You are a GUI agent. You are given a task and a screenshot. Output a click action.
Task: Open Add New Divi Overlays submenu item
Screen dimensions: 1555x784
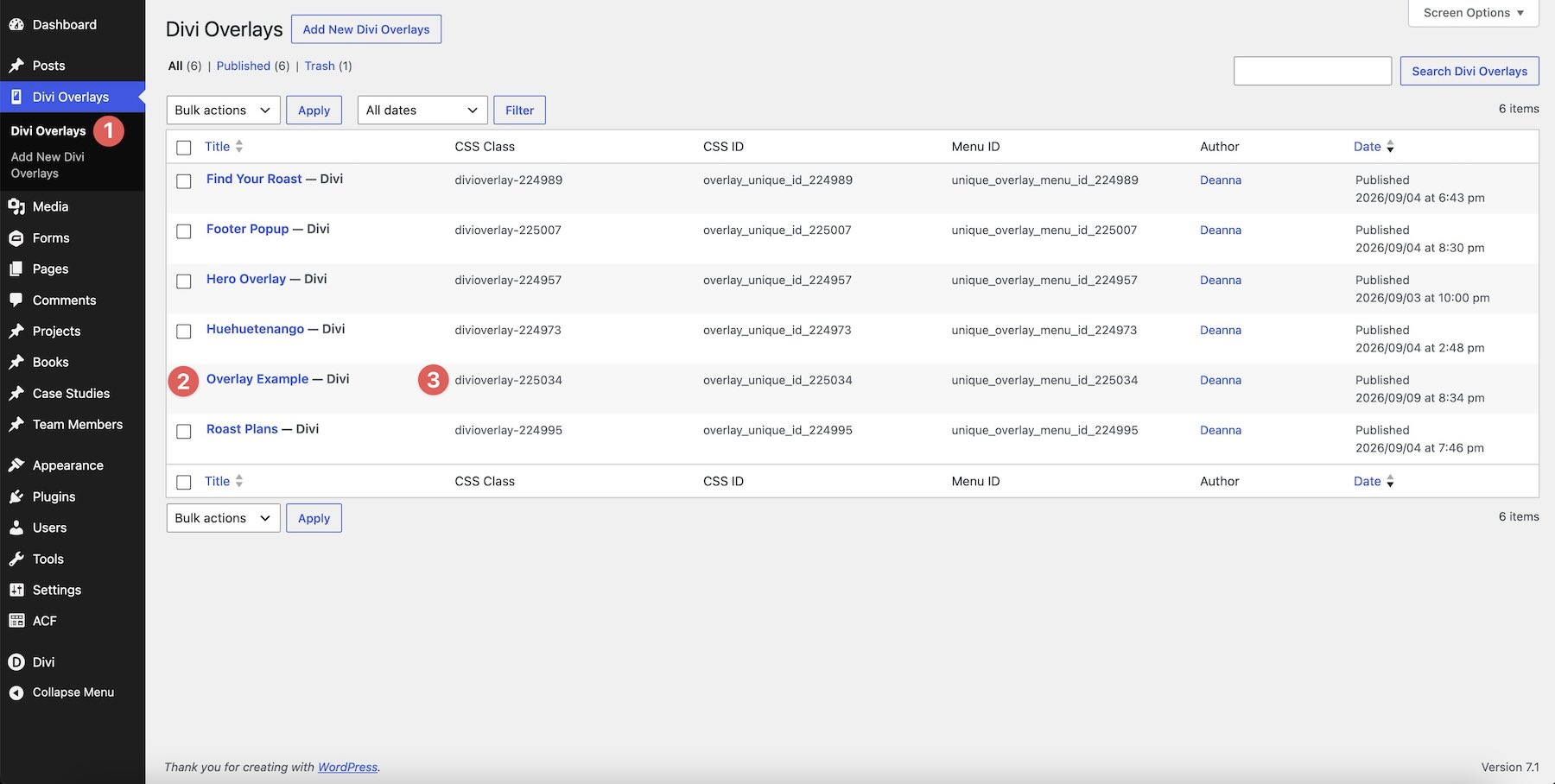click(48, 165)
